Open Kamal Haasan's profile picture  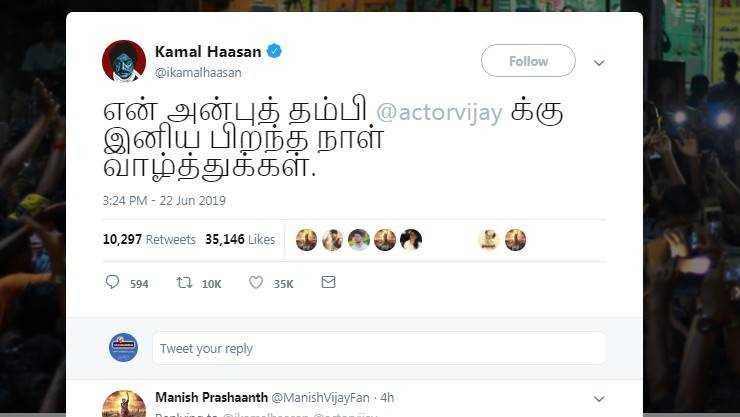tap(124, 61)
